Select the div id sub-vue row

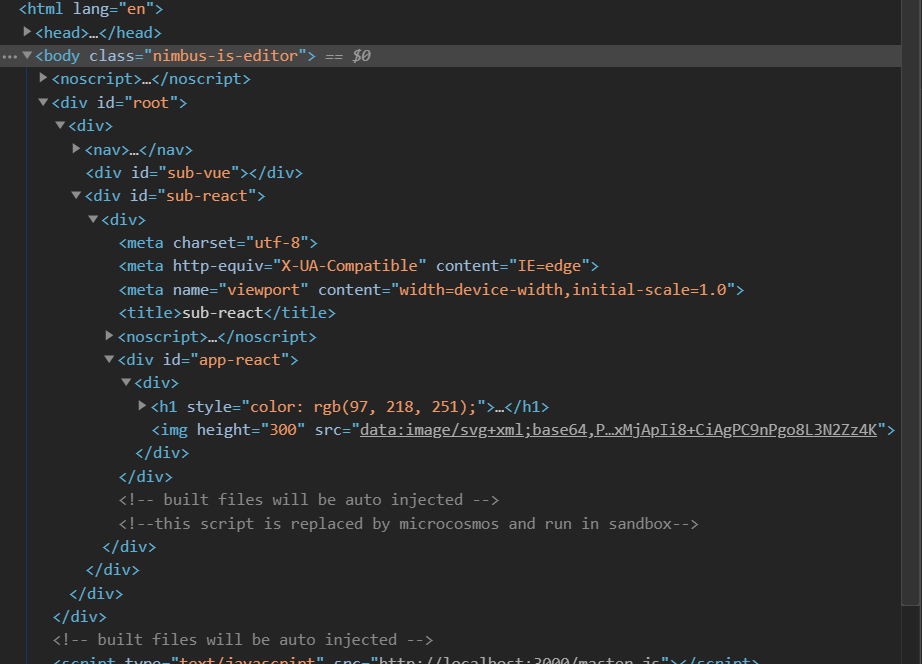pos(194,172)
